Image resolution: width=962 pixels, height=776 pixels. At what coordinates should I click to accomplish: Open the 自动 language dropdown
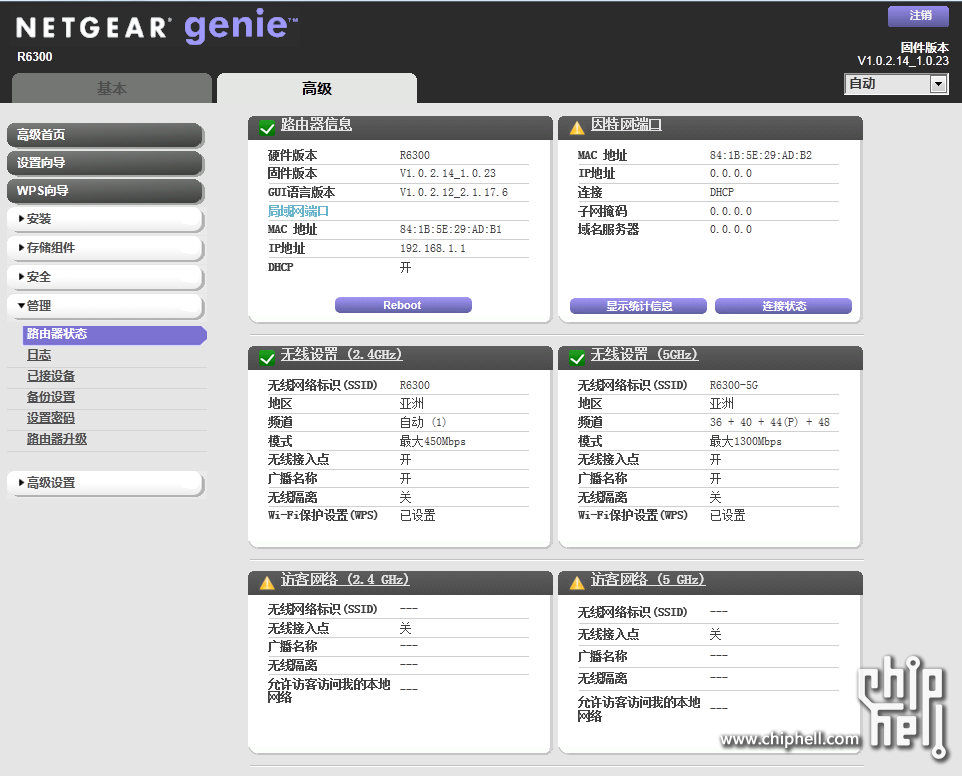coord(896,83)
